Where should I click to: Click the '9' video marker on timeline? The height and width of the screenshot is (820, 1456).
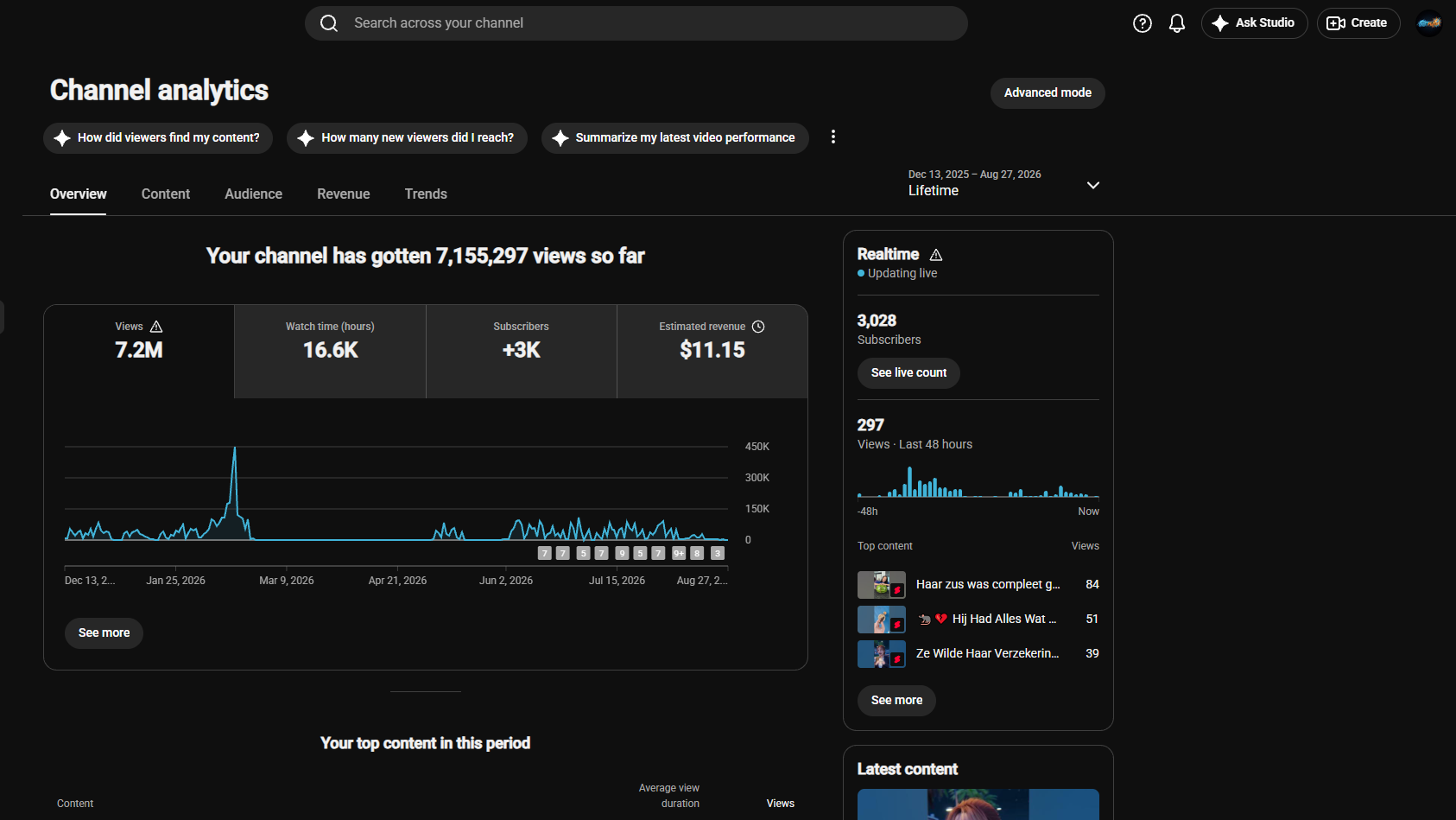point(622,553)
